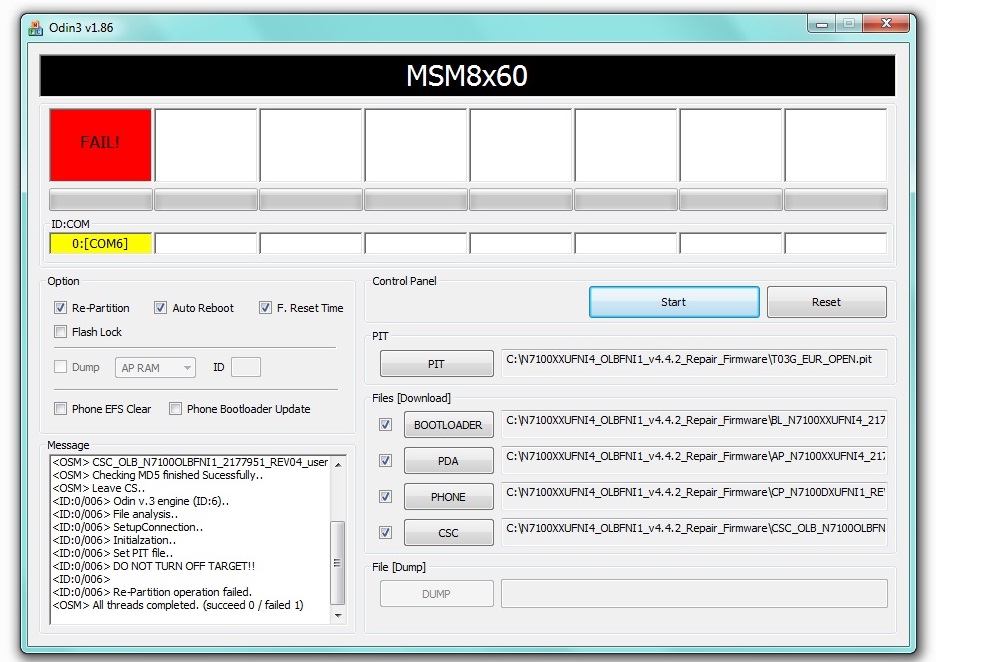
Task: Click the Message log scroll up arrow
Action: coord(338,464)
